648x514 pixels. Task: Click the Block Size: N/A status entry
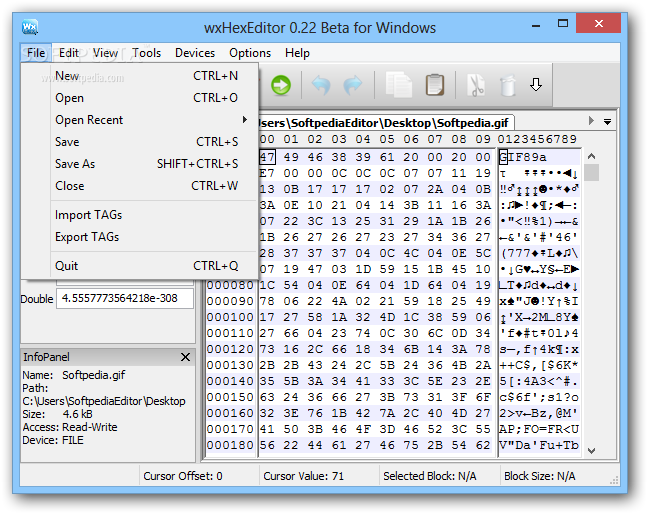539,476
